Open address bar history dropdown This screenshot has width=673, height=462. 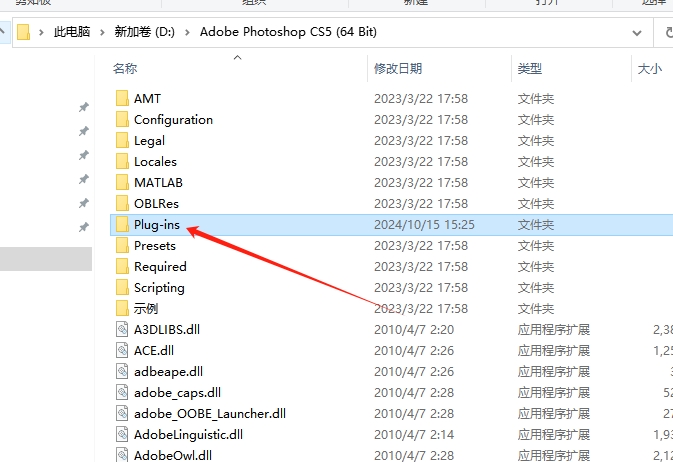(637, 33)
